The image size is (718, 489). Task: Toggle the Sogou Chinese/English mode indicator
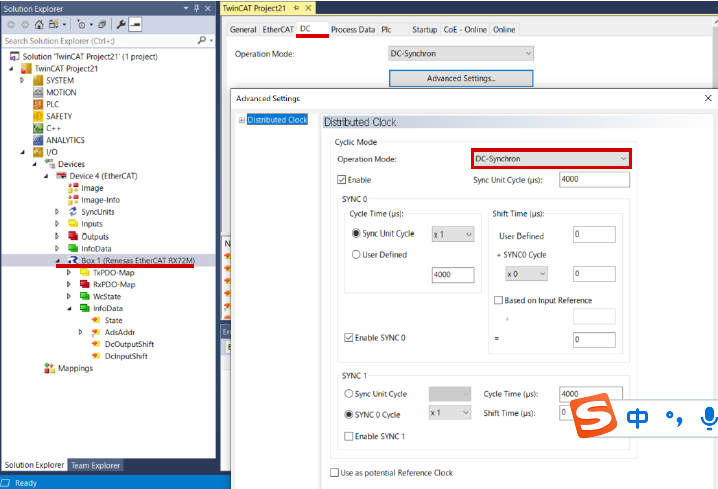(637, 418)
